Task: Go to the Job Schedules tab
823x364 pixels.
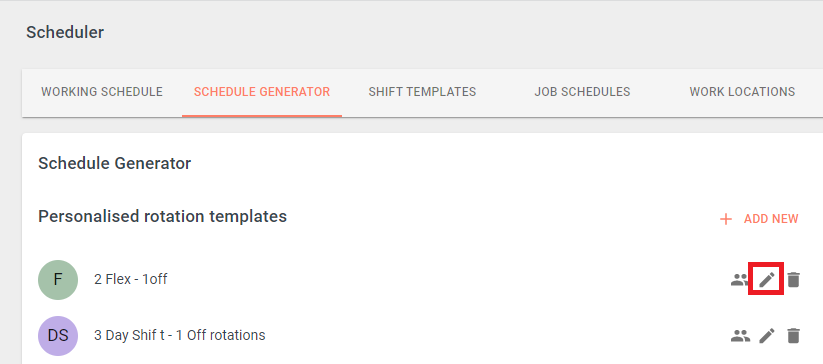Action: 582,92
